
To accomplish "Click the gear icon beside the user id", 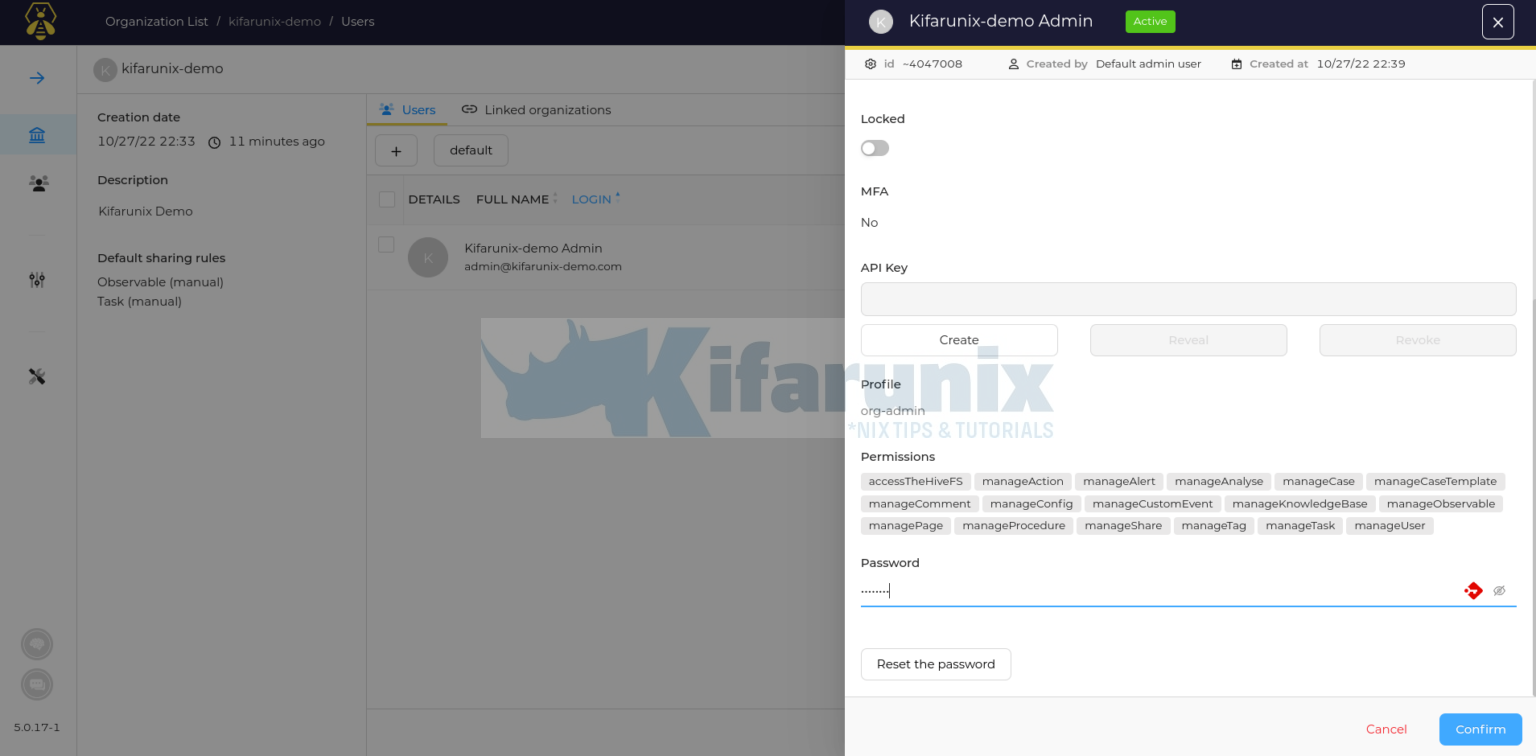I will click(869, 63).
